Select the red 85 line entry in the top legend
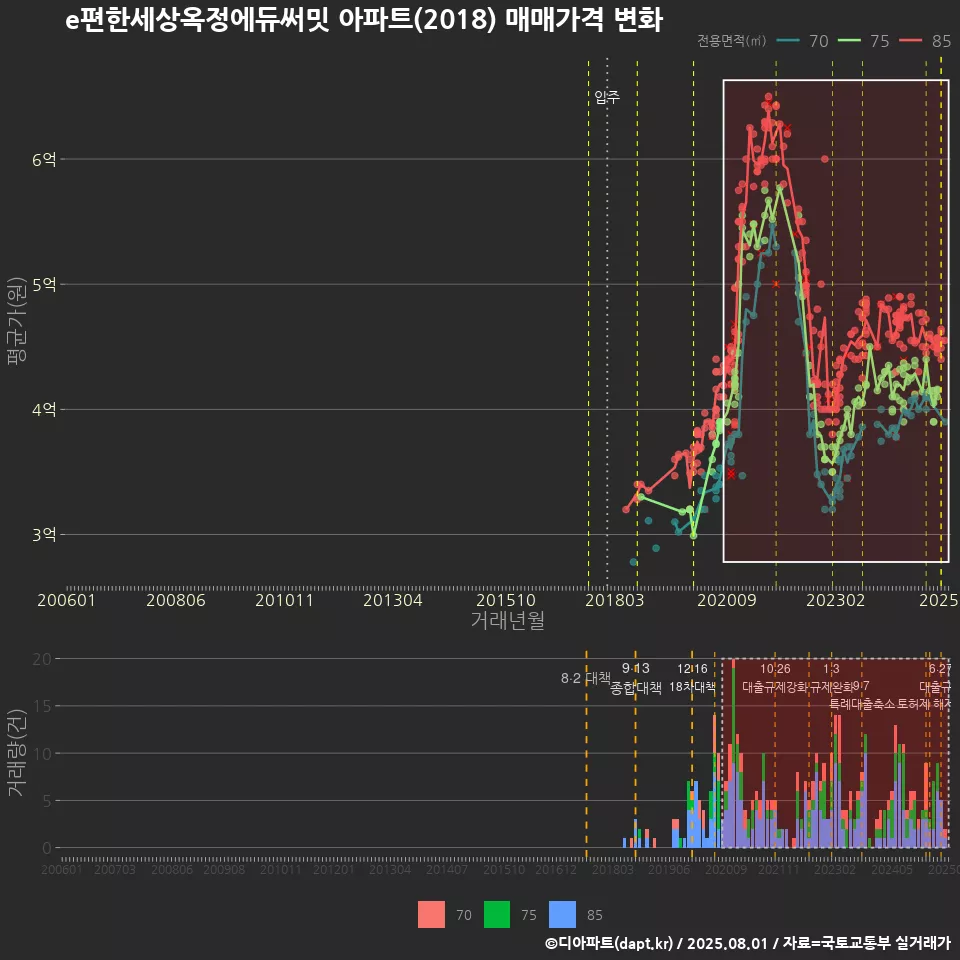Viewport: 960px width, 960px height. (x=924, y=40)
